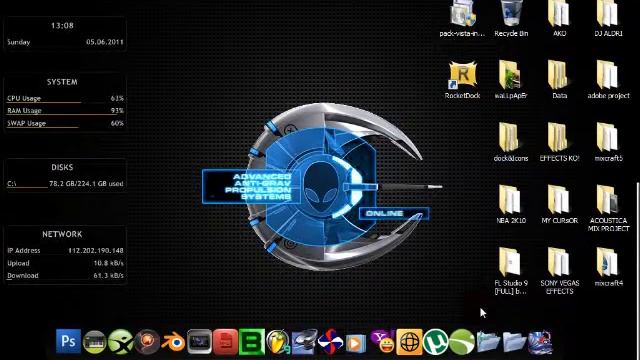640x360 pixels.
Task: Select the RocketDock shortcut on desktop
Action: pyautogui.click(x=462, y=80)
